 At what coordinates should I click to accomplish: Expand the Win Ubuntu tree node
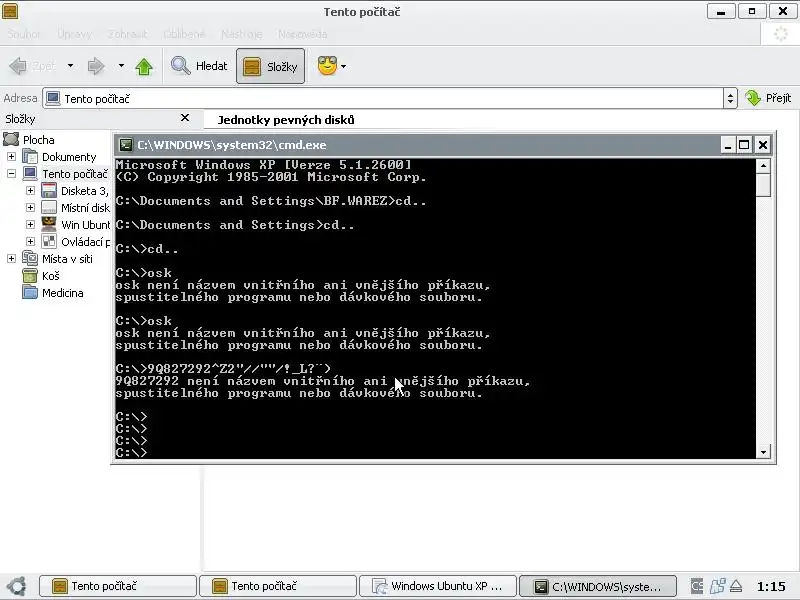30,224
